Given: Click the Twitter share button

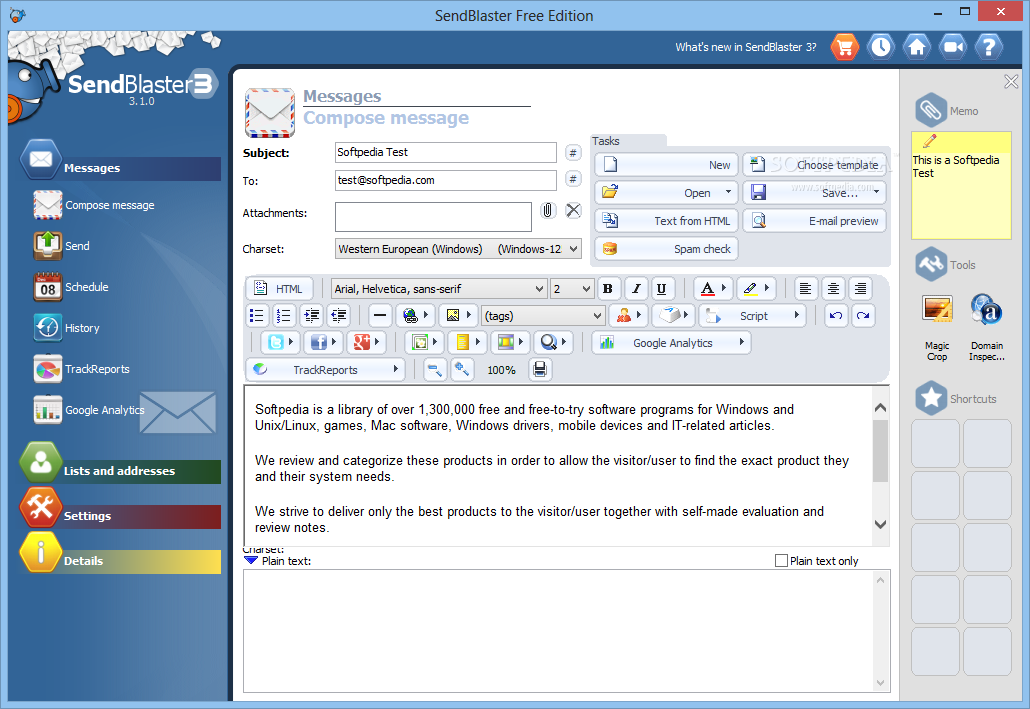Looking at the screenshot, I should [x=280, y=342].
